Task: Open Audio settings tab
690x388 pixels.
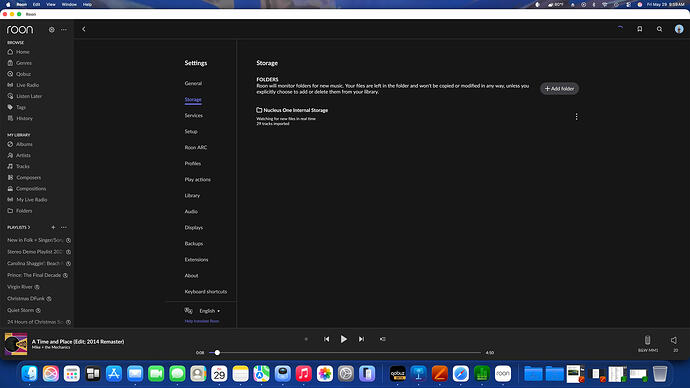Action: coord(191,212)
